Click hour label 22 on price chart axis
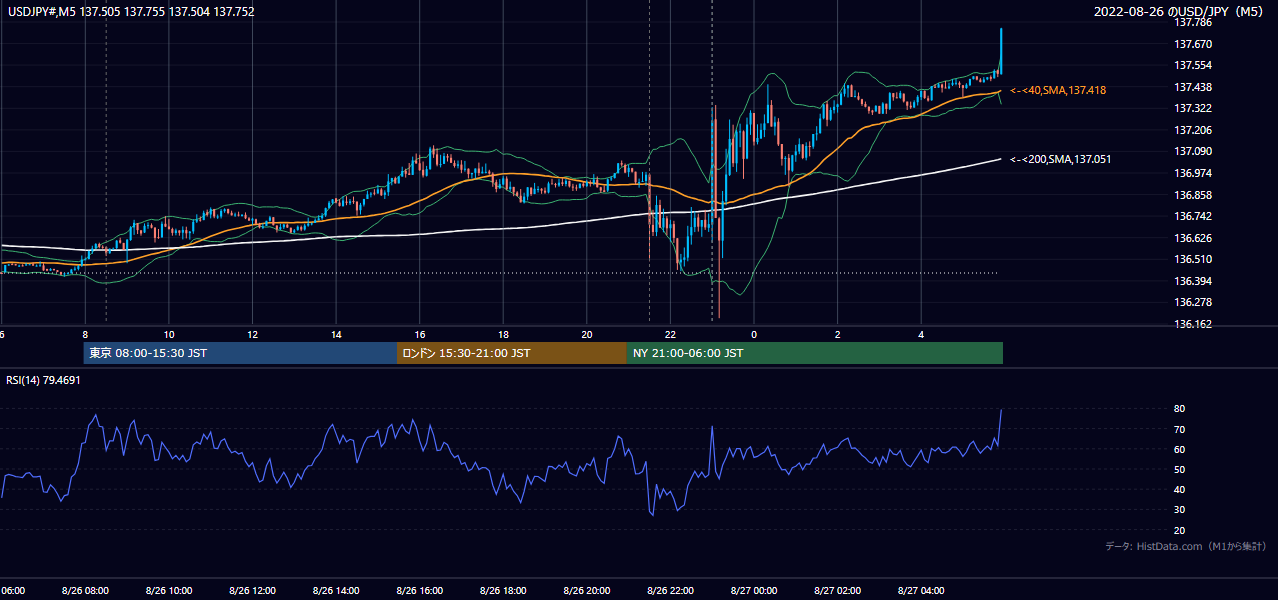This screenshot has width=1278, height=600. coord(670,335)
